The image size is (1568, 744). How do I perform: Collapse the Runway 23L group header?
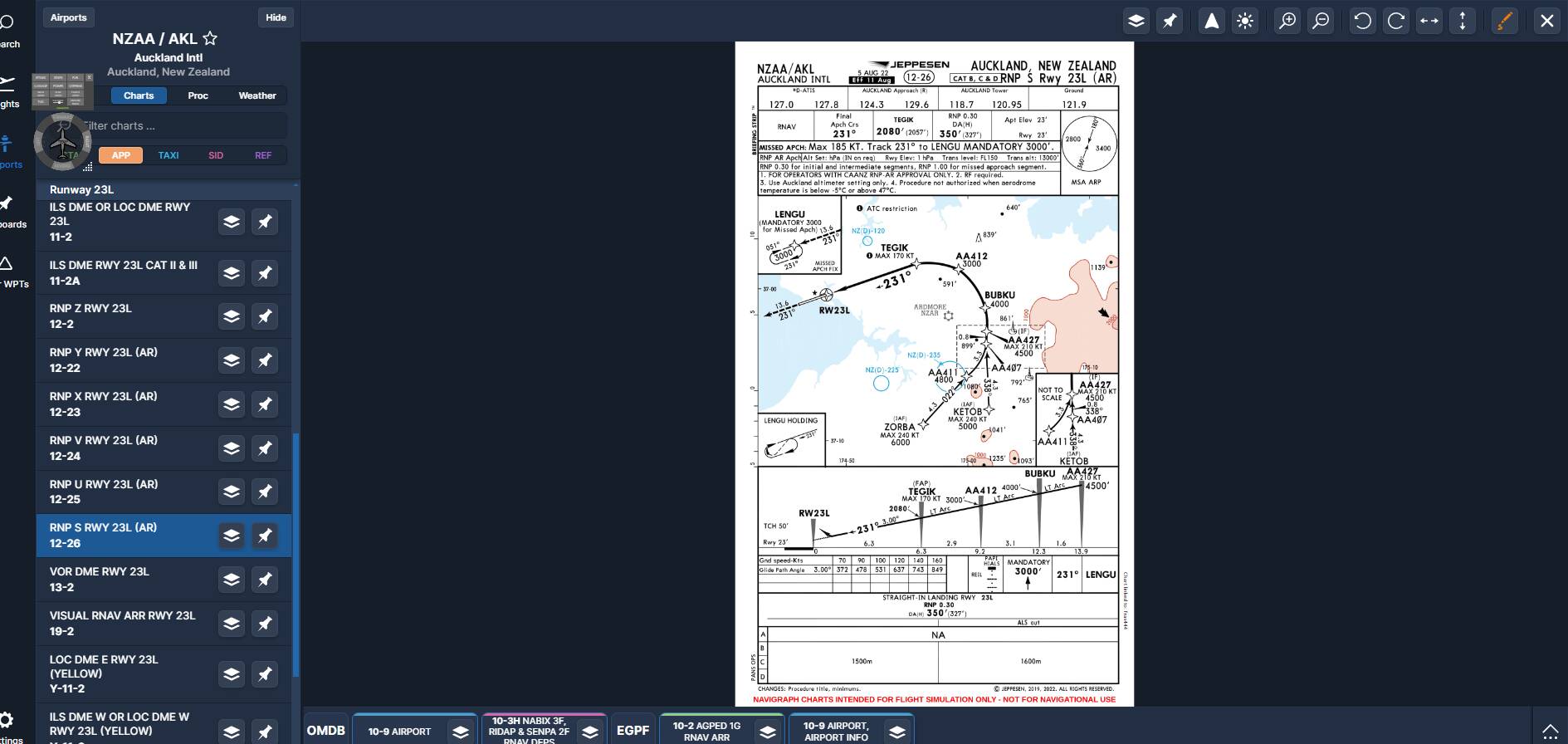[164, 189]
